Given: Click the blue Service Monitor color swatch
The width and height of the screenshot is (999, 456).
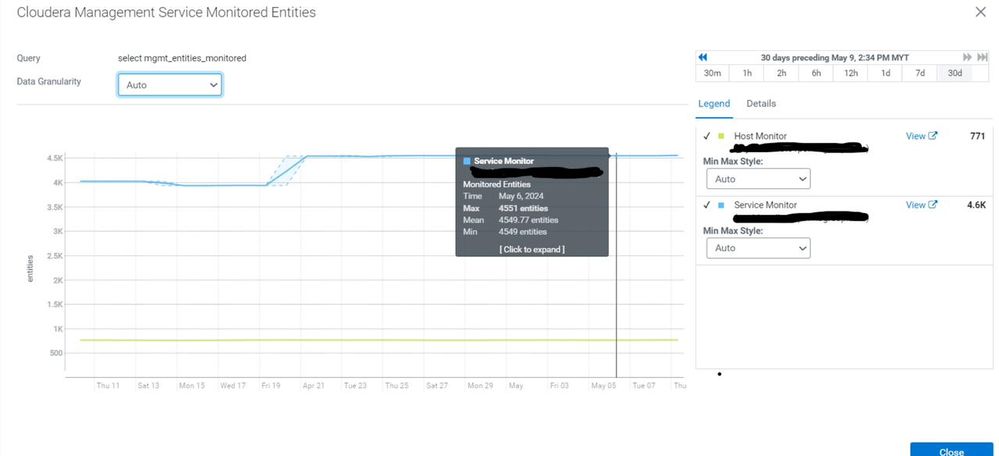Looking at the screenshot, I should click(721, 205).
